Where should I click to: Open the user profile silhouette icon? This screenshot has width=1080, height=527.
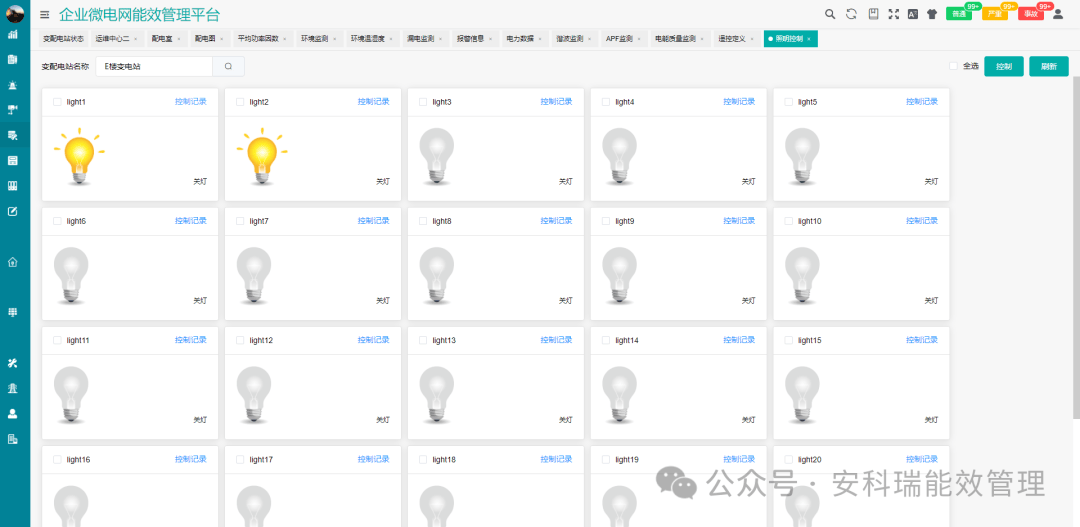tap(1058, 14)
